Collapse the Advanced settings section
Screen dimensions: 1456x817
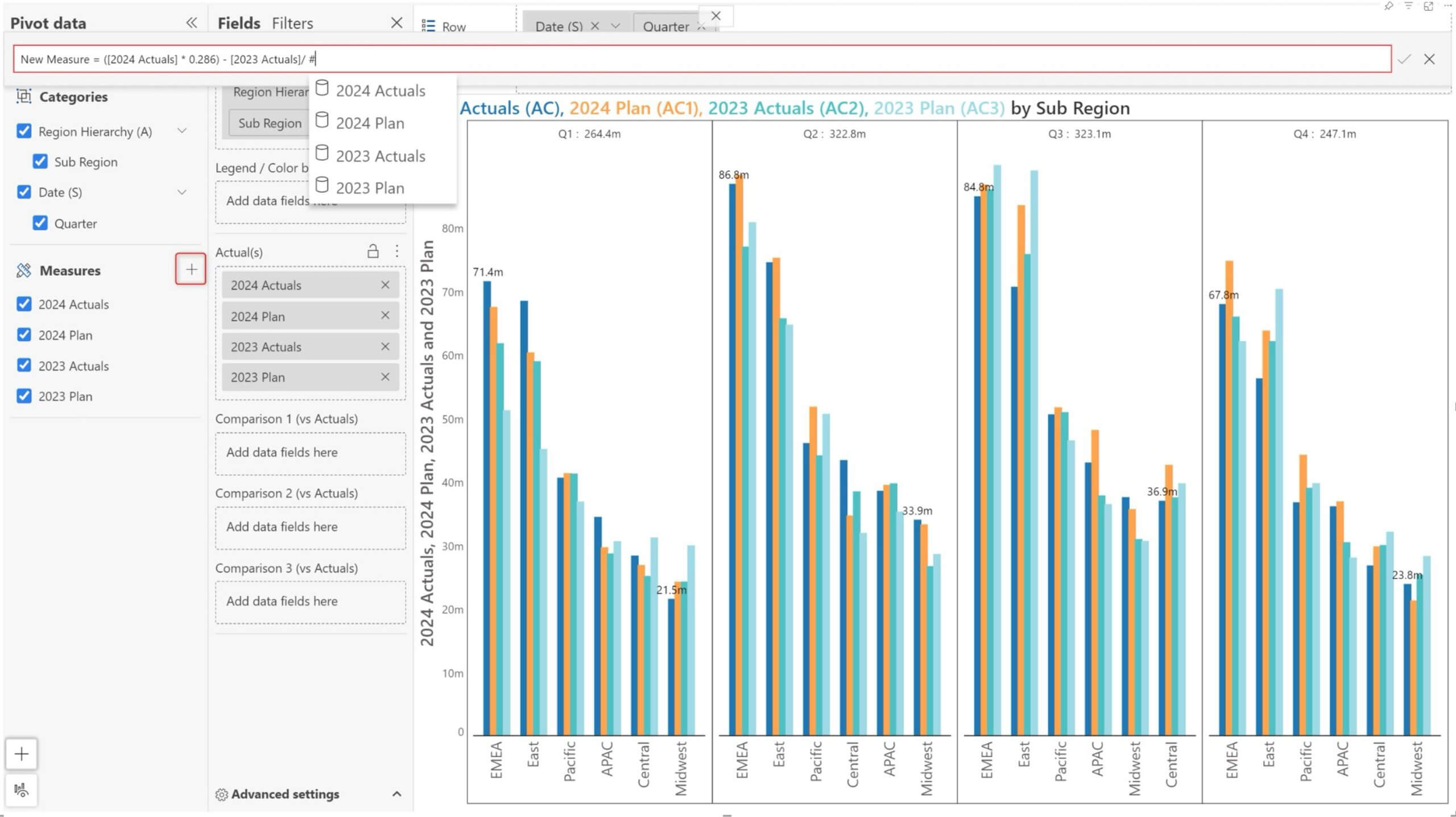point(397,794)
